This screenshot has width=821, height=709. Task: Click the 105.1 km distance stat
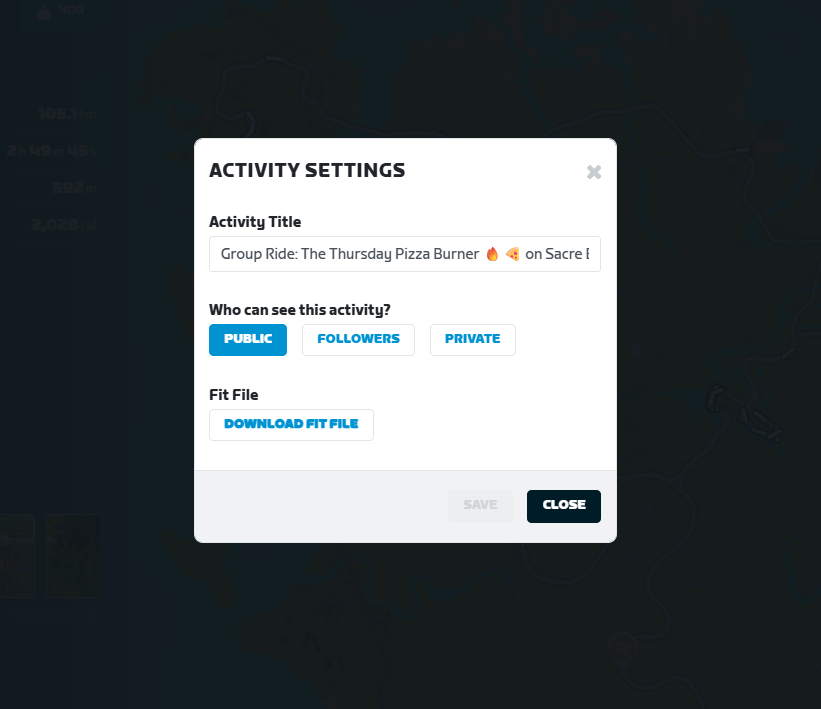pos(67,114)
